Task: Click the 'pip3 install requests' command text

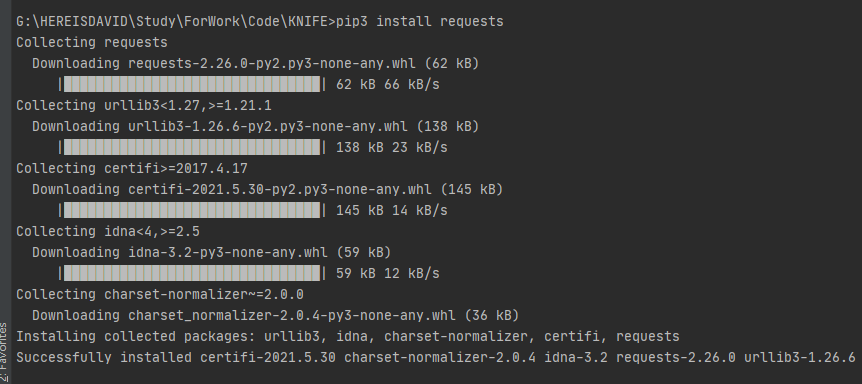Action: coord(419,21)
